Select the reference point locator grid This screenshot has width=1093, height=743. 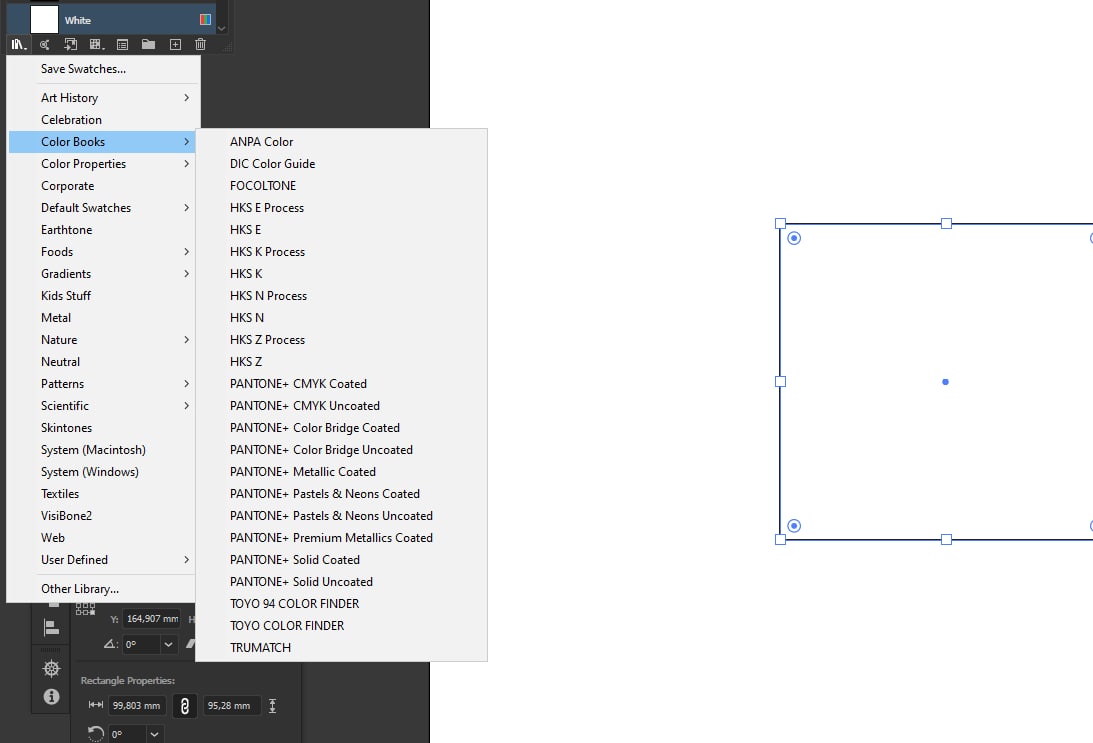click(85, 609)
